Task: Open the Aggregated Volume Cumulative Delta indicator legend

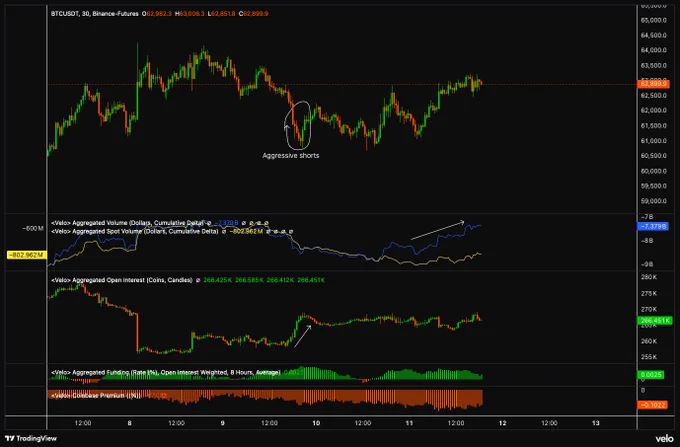Action: click(x=127, y=223)
